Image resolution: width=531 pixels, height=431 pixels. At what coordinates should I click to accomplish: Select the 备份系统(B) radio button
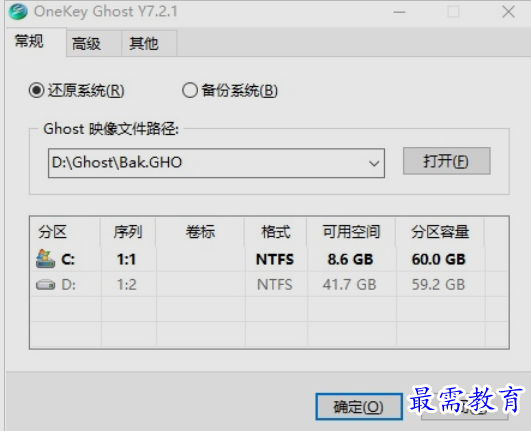[190, 90]
